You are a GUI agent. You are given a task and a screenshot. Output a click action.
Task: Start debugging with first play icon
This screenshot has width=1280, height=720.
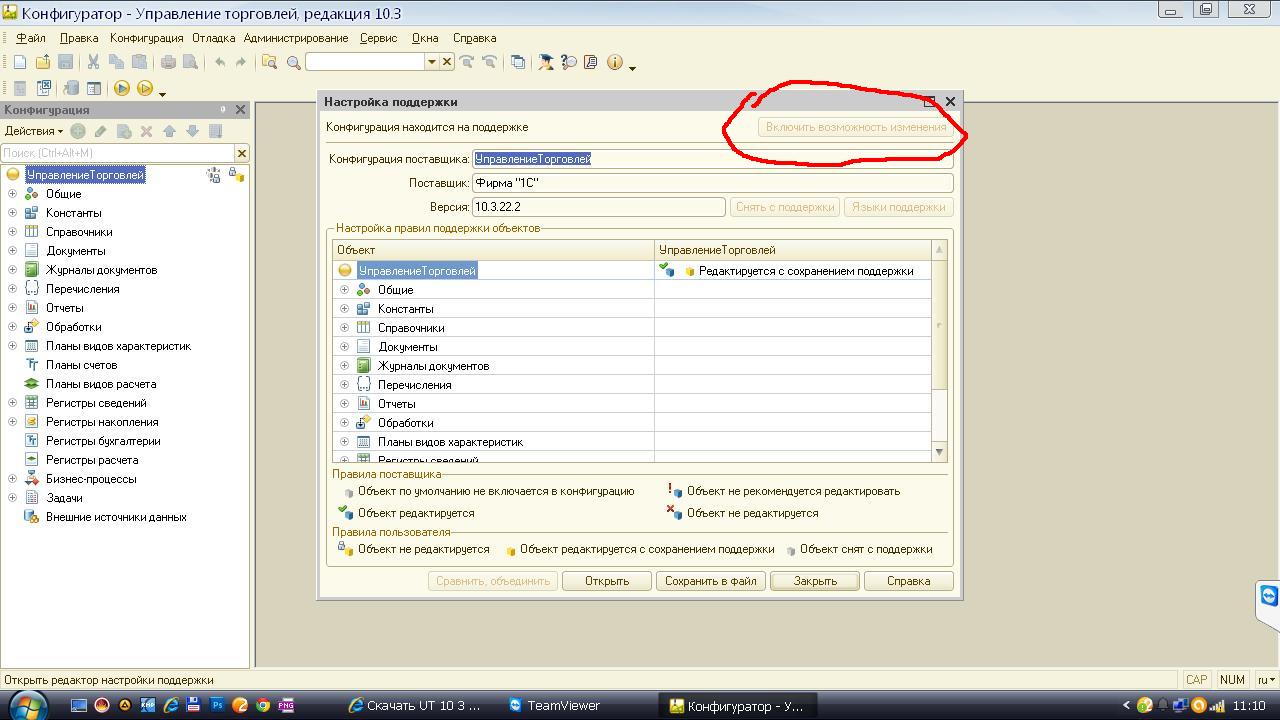click(x=122, y=88)
